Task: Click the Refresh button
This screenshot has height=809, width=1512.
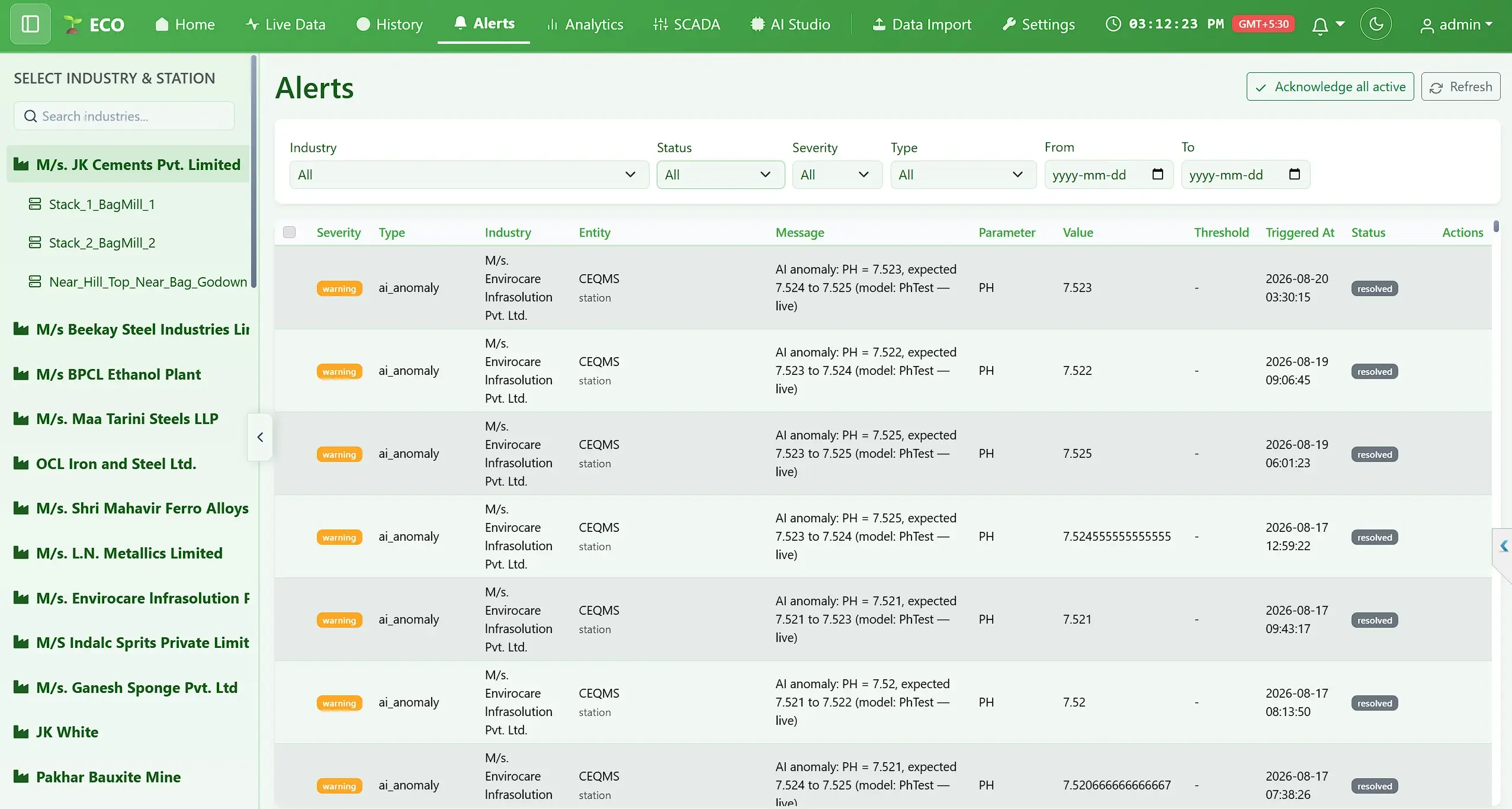Action: coord(1460,86)
